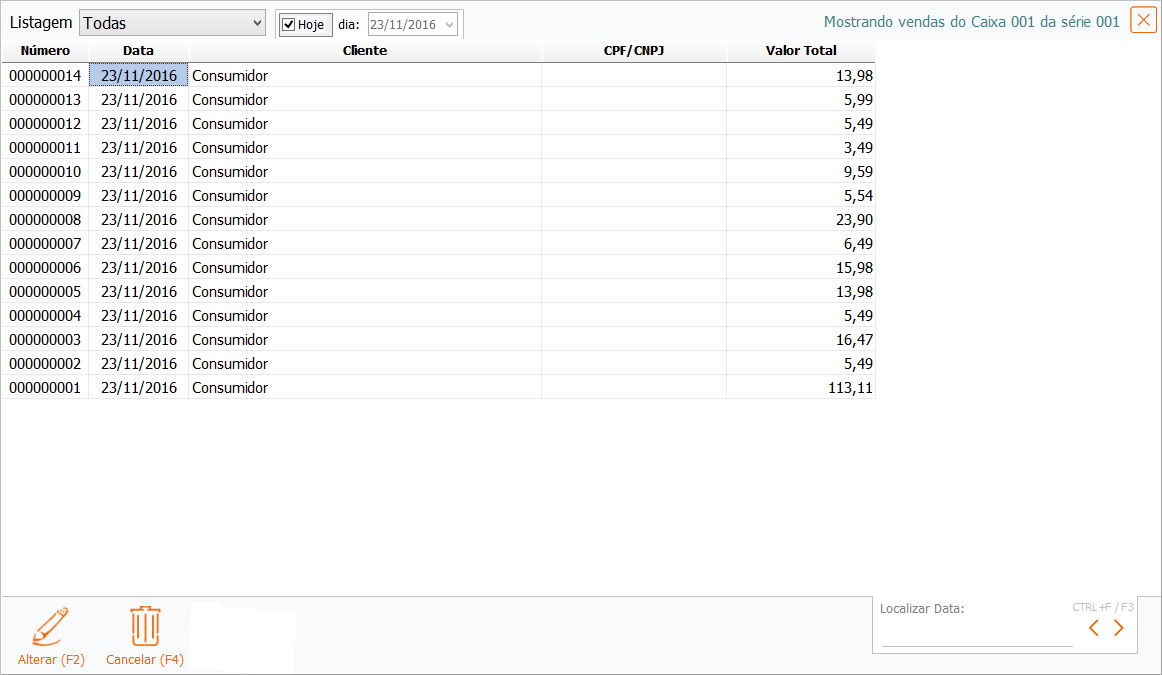Select sale number 000000003

[45, 339]
